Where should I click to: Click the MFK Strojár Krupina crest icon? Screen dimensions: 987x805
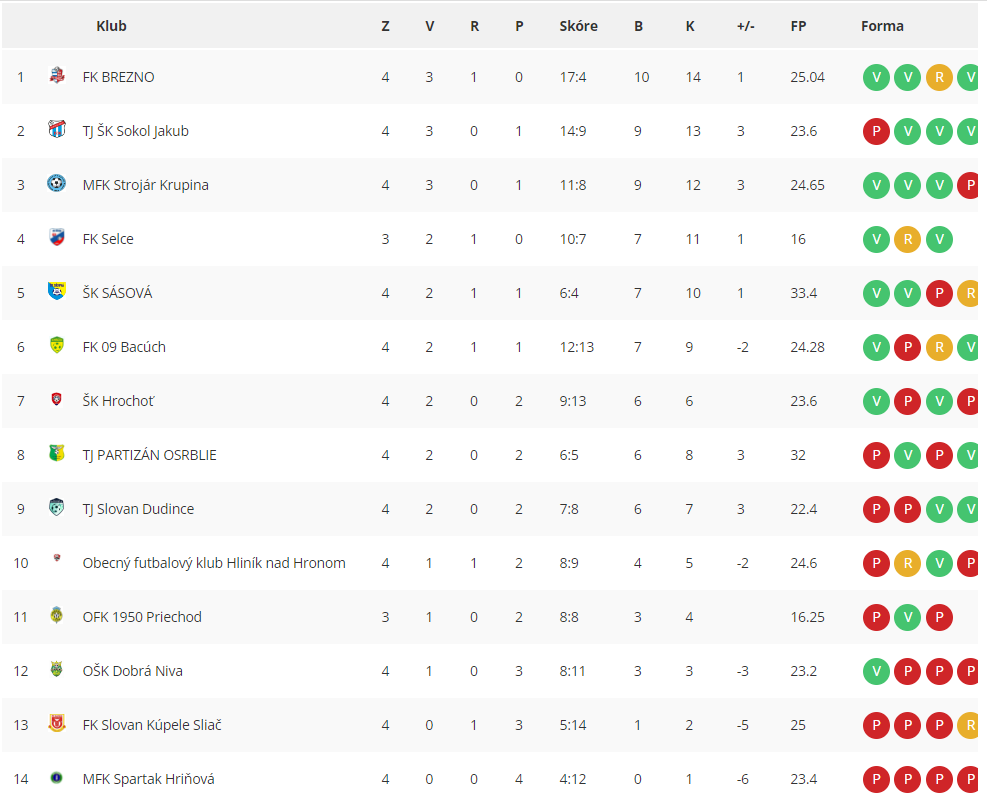57,184
